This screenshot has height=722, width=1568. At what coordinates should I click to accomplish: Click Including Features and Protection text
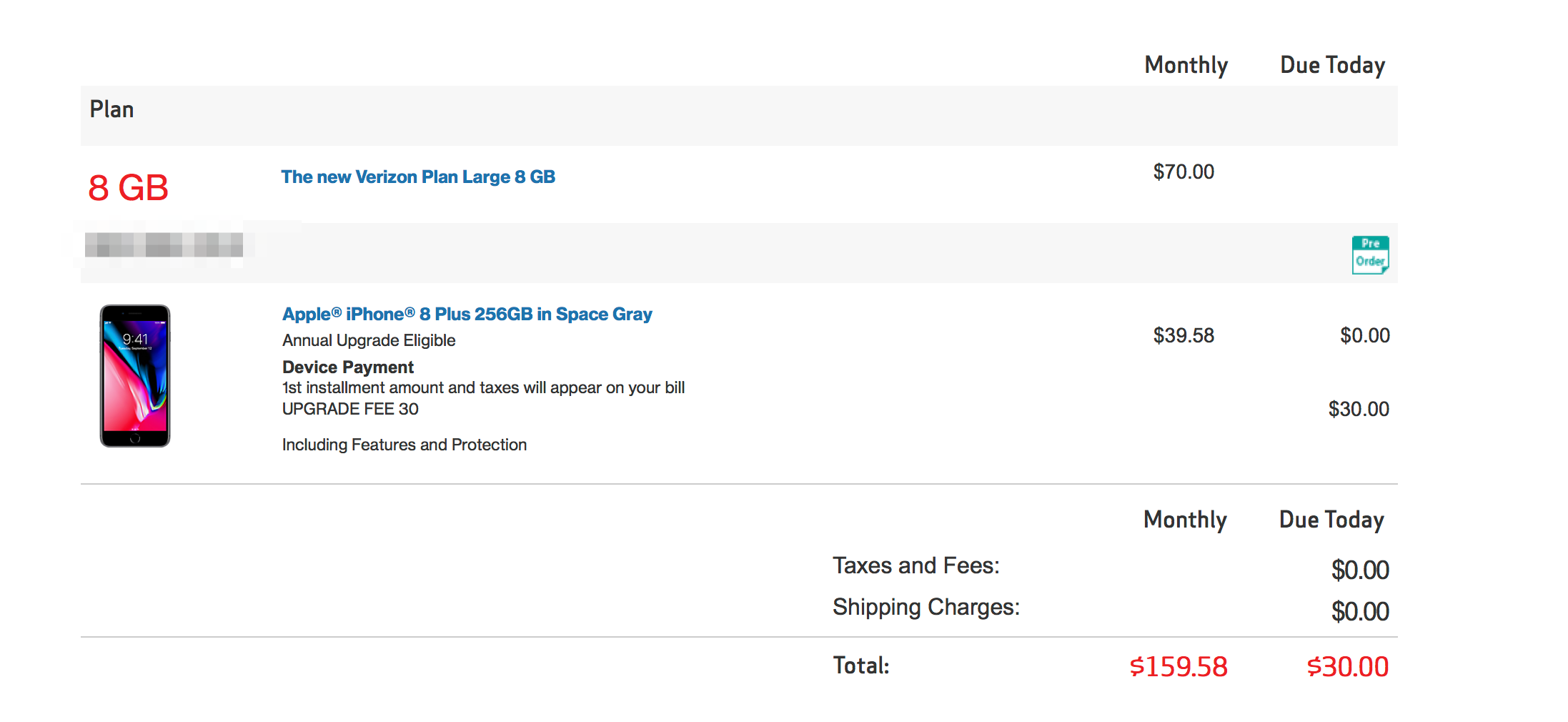tap(405, 445)
